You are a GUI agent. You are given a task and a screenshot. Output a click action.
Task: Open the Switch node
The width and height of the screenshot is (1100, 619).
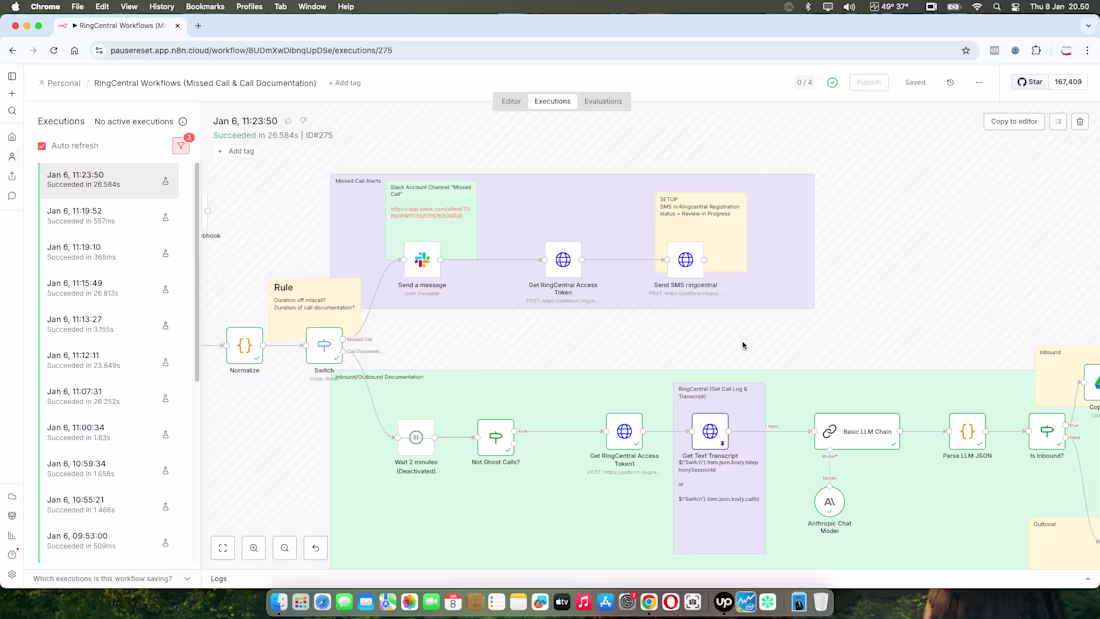click(324, 345)
